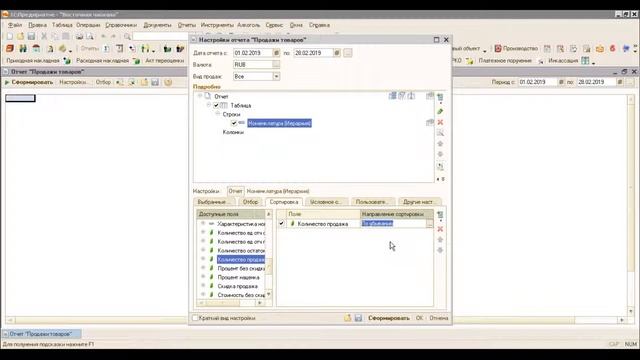Click add icon beside sorting list

pyautogui.click(x=440, y=215)
